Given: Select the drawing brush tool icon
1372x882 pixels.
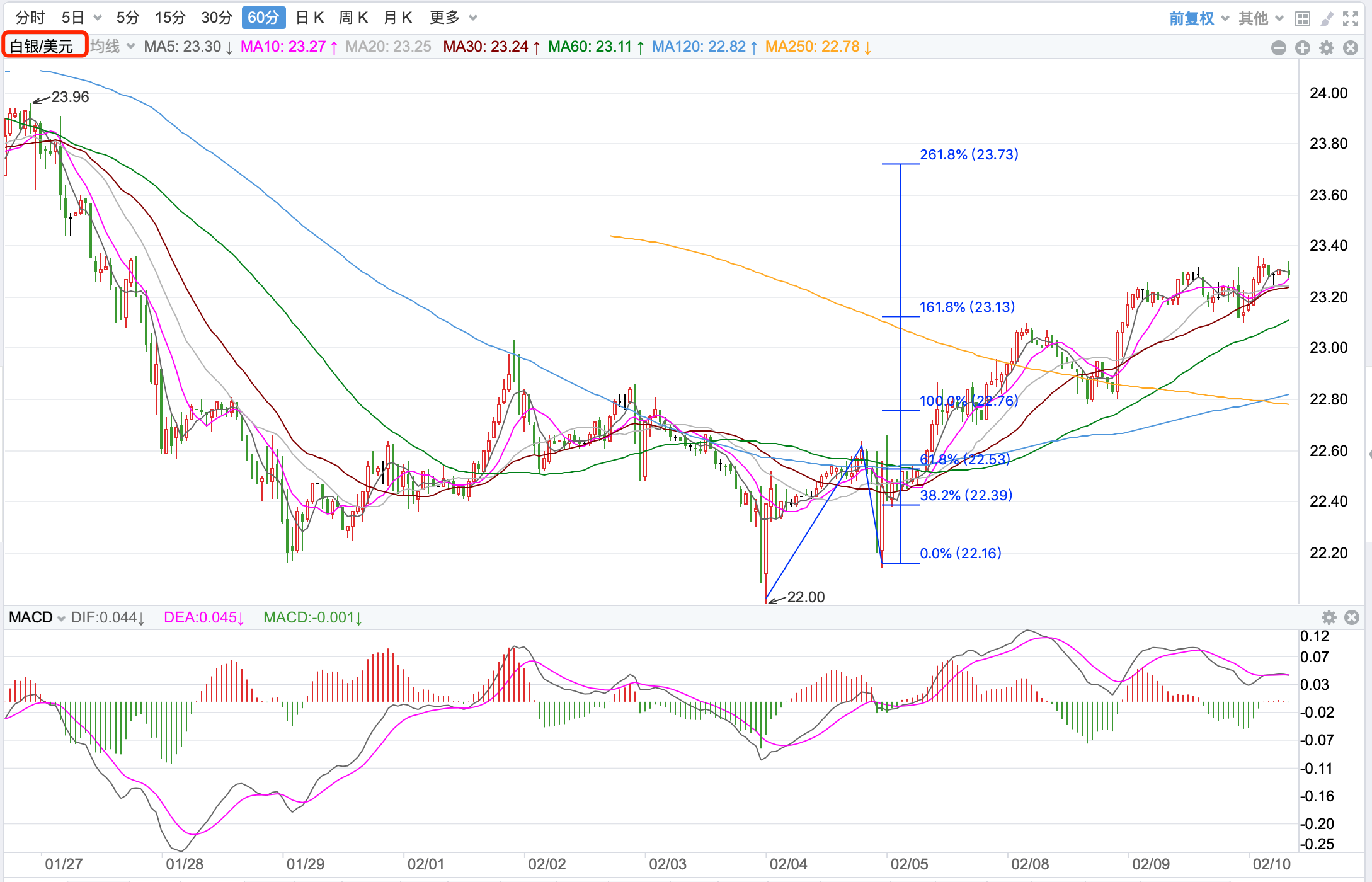Looking at the screenshot, I should 1327,18.
